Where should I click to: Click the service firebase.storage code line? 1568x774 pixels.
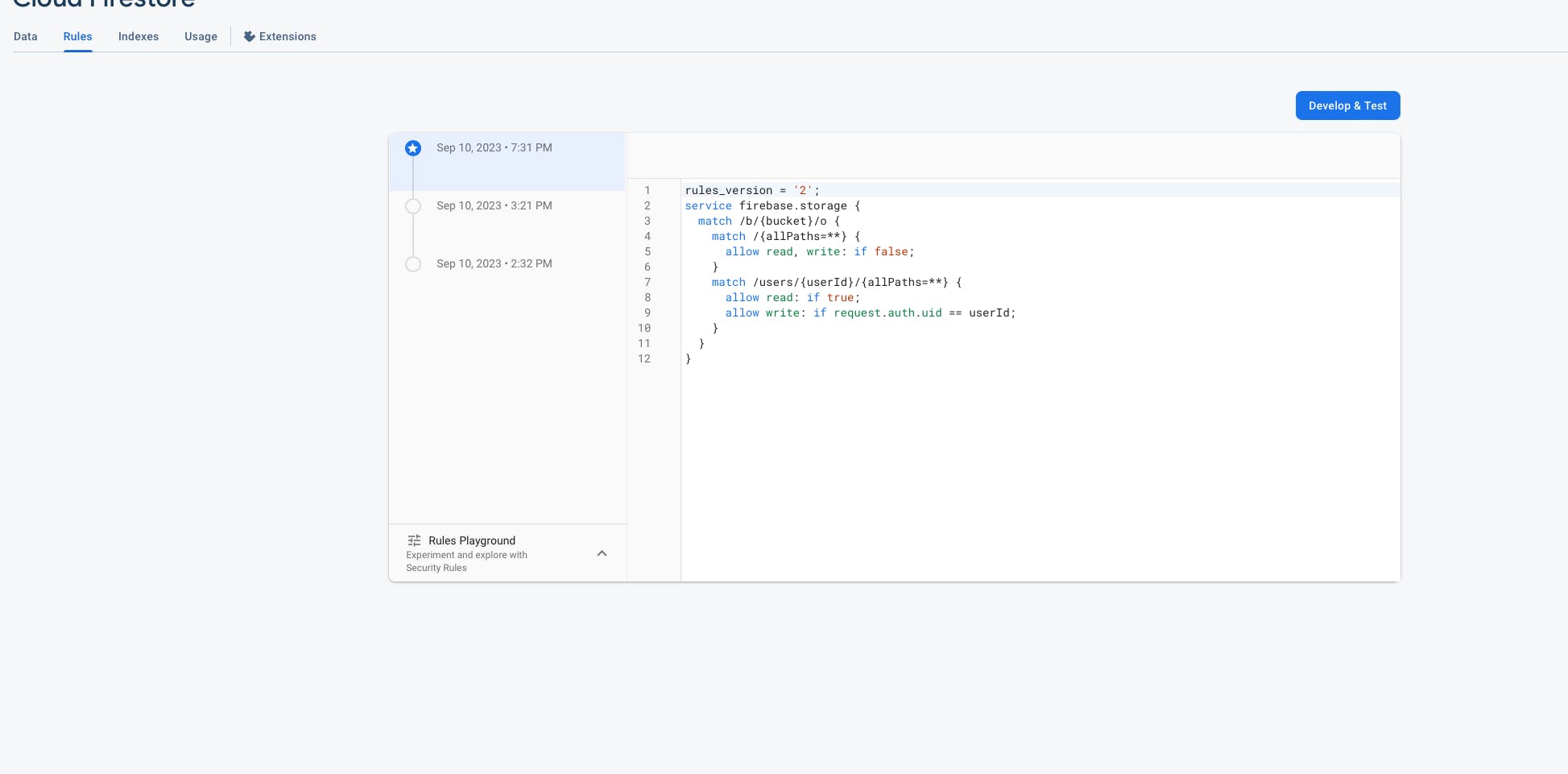(772, 205)
